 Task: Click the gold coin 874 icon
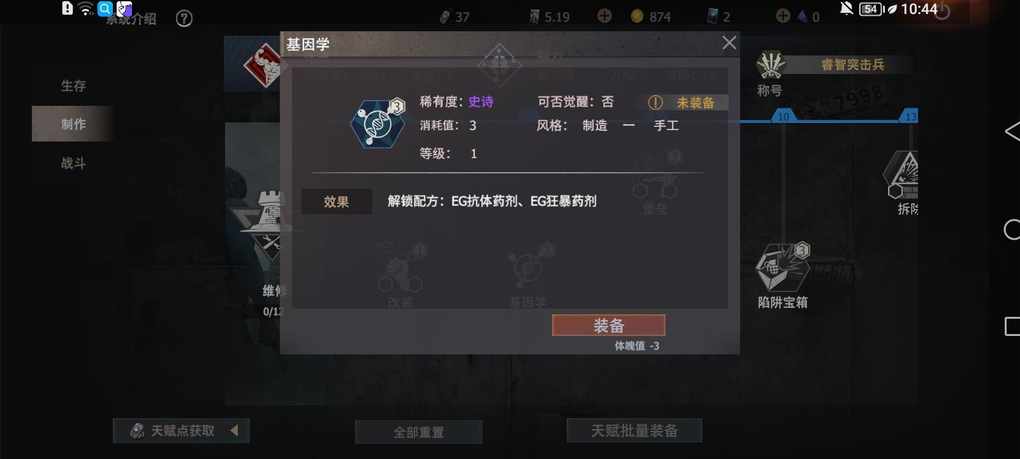coord(637,16)
